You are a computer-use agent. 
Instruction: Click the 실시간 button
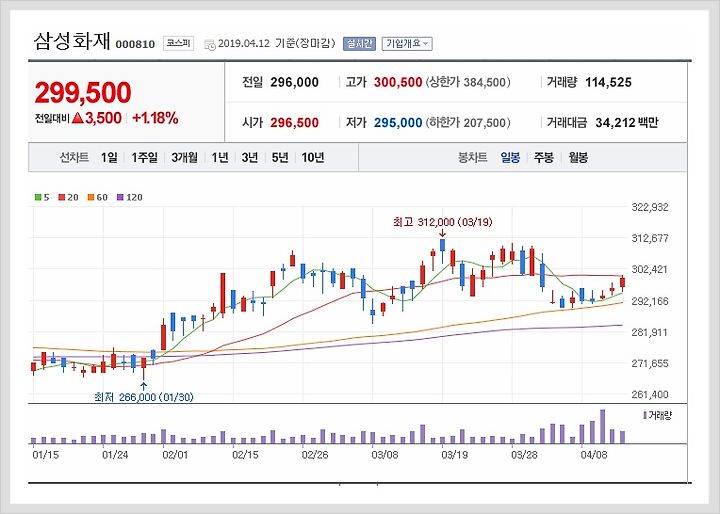(x=360, y=44)
